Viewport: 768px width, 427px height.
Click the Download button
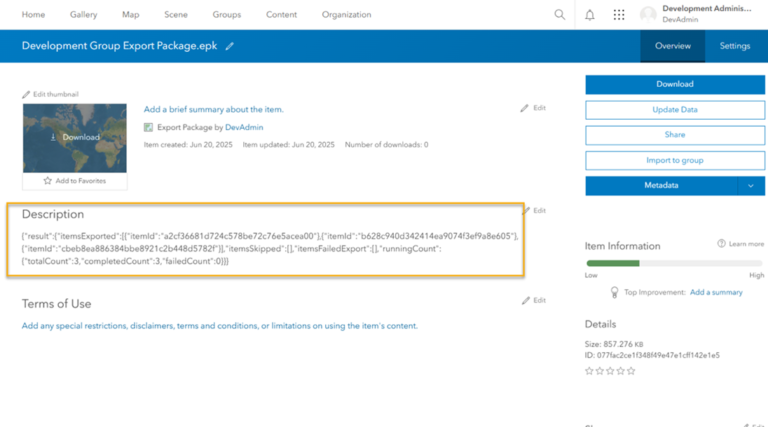675,84
